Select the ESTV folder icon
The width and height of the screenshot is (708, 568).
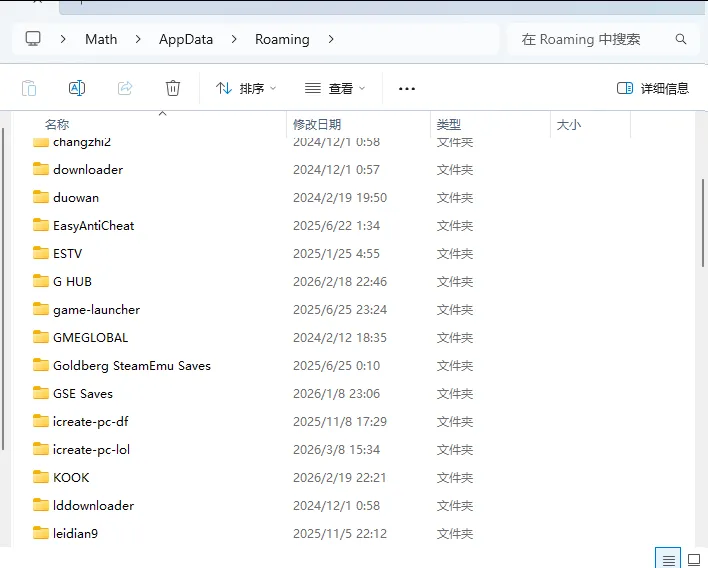(41, 253)
